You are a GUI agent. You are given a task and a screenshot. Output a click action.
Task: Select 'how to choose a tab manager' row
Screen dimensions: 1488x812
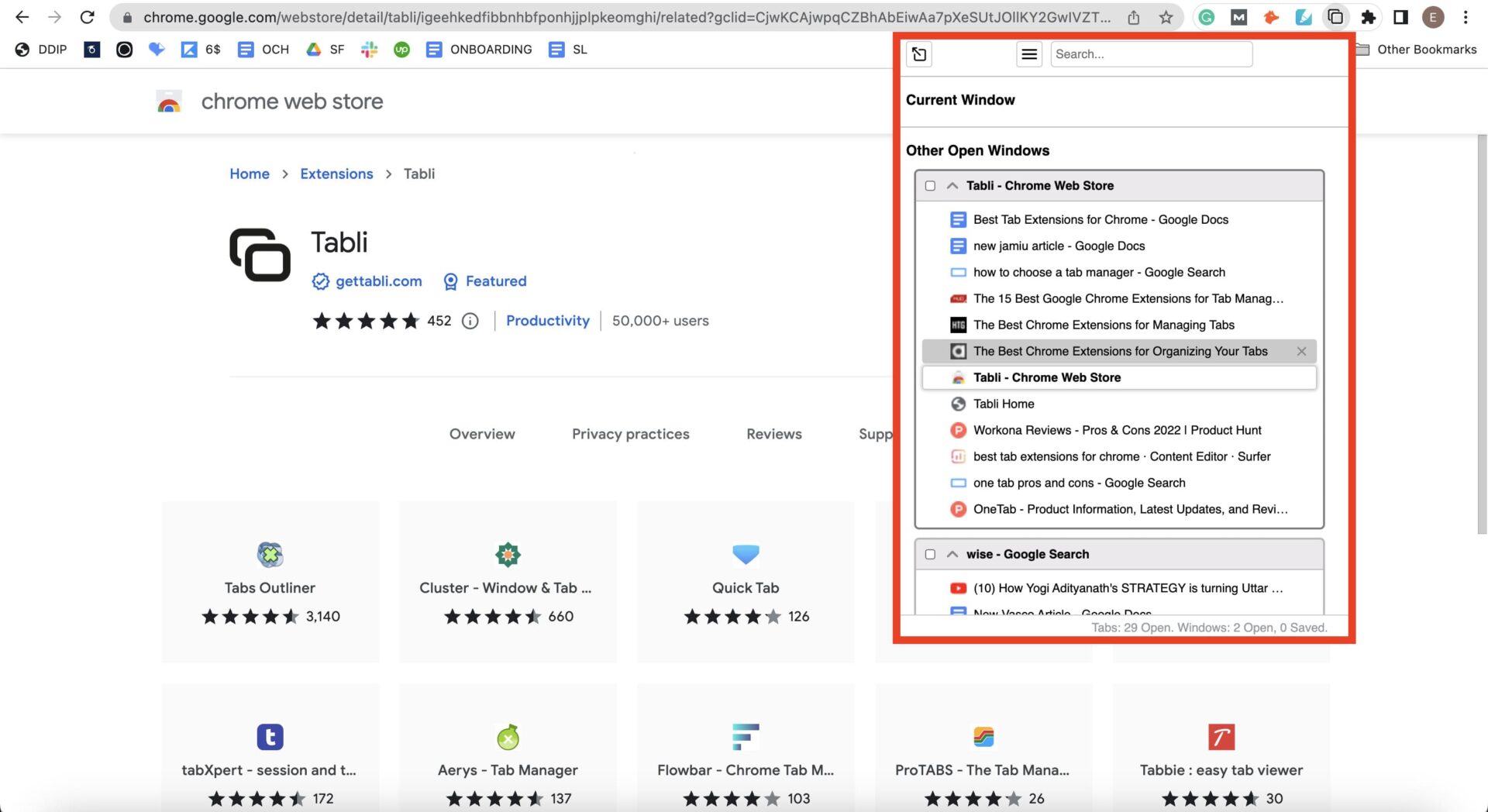pos(1119,273)
